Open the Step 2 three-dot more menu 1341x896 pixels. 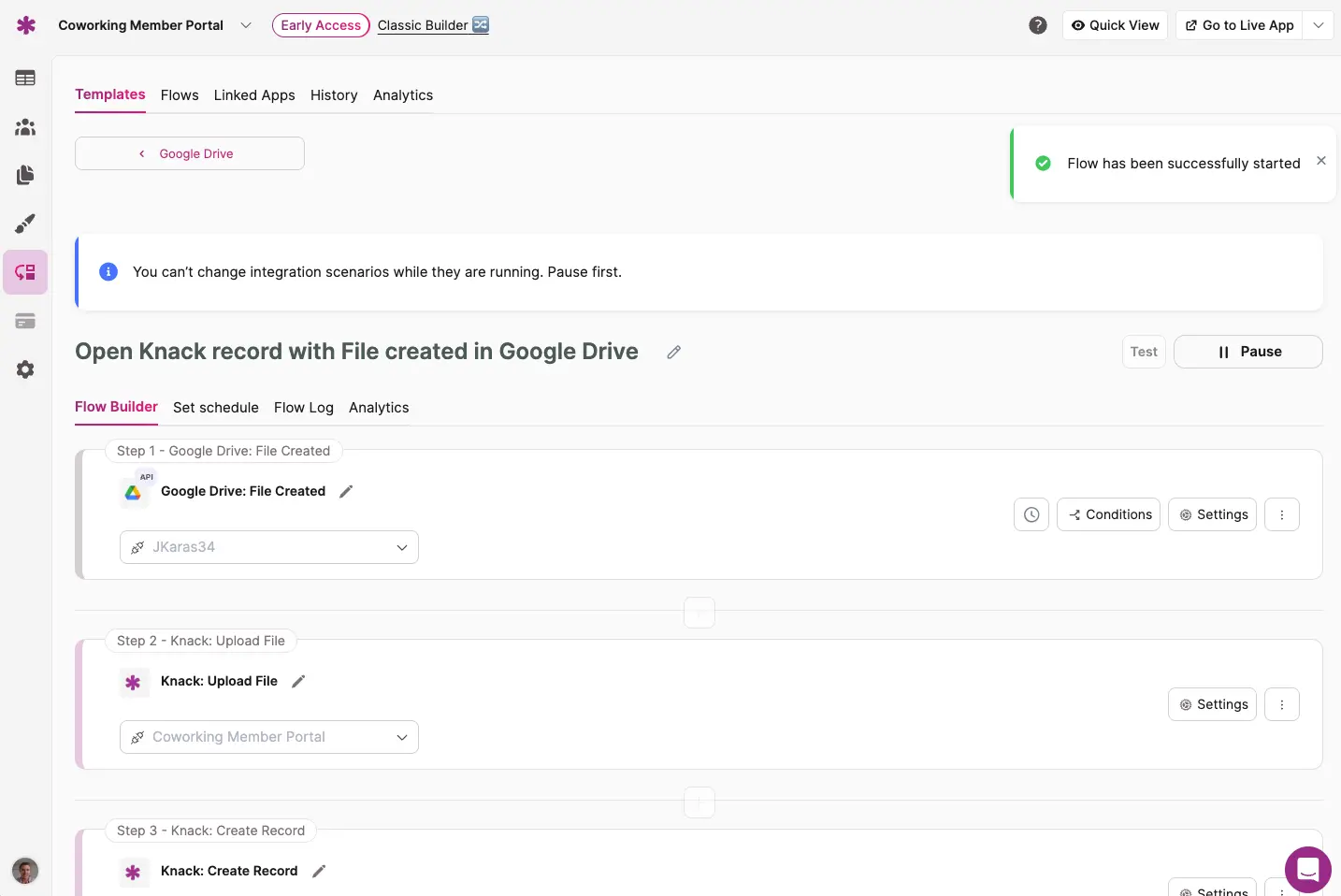tap(1281, 704)
